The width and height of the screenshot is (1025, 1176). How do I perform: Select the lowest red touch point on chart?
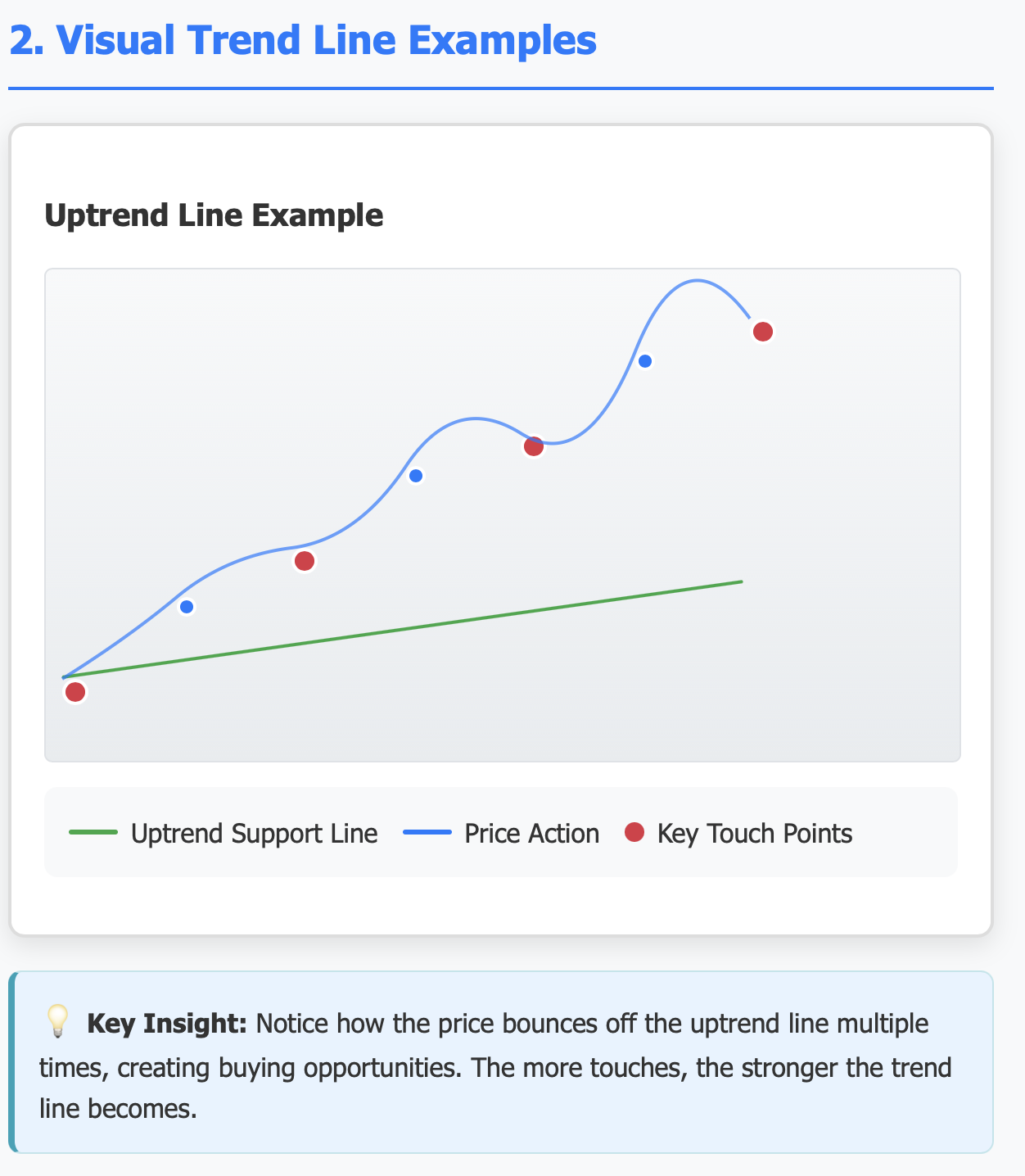pos(75,692)
